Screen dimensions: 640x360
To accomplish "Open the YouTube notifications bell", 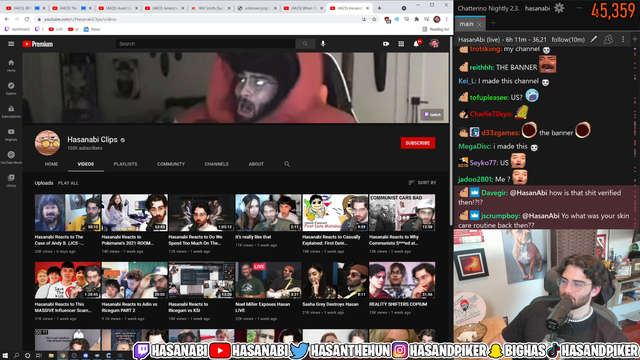I will tap(416, 44).
